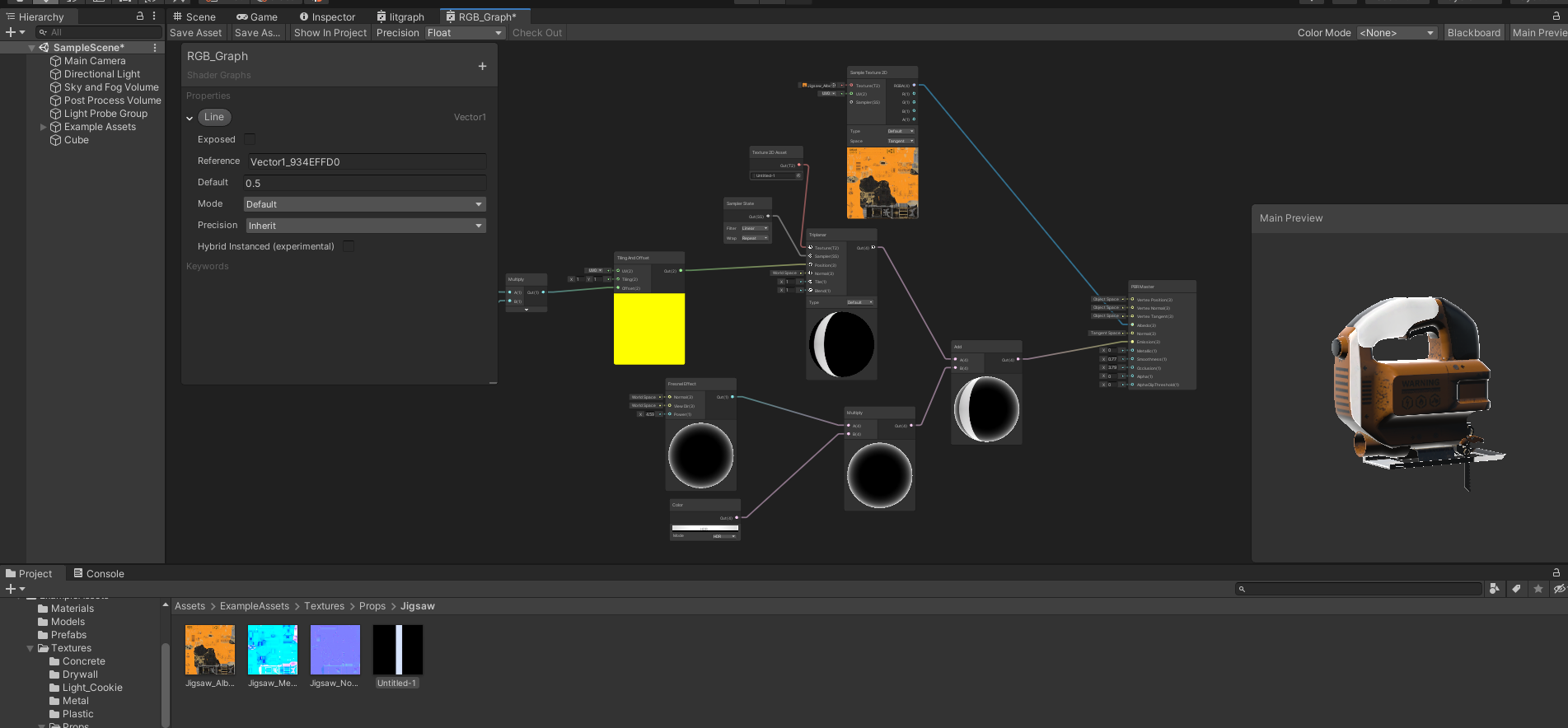Click the favorites star icon in Project

pos(1538,588)
